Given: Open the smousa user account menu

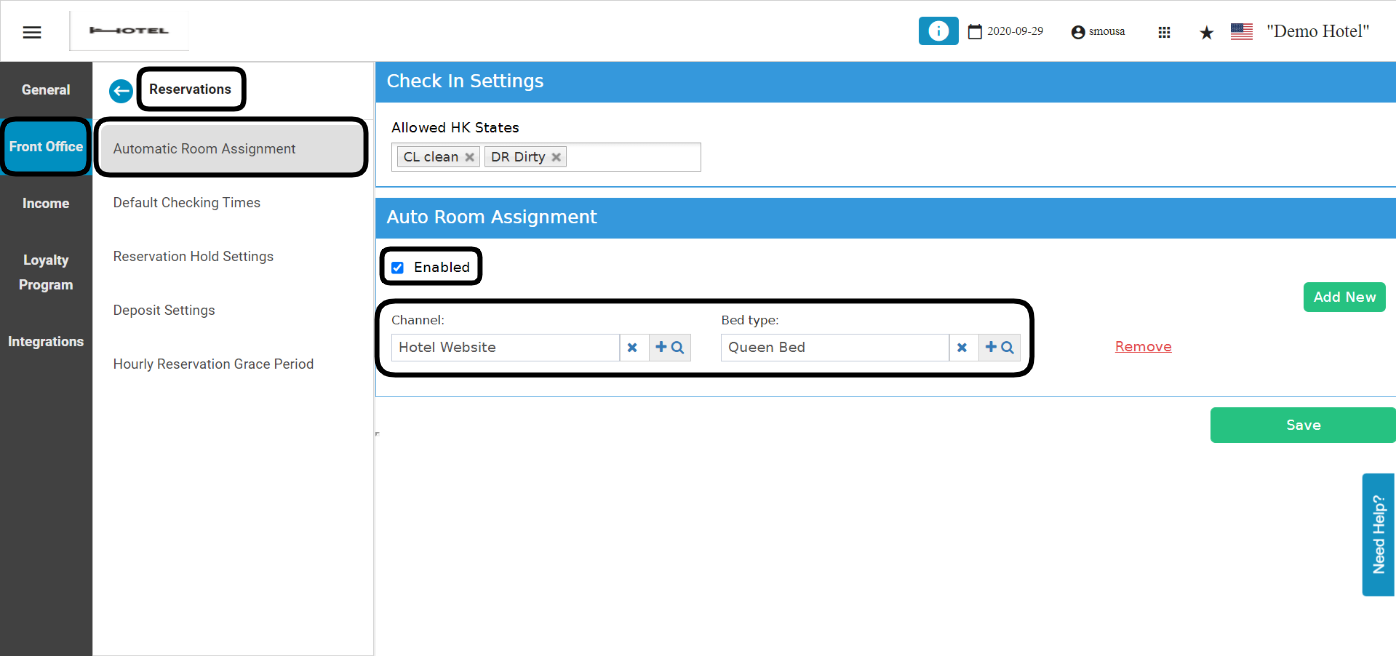Looking at the screenshot, I should click(1097, 32).
